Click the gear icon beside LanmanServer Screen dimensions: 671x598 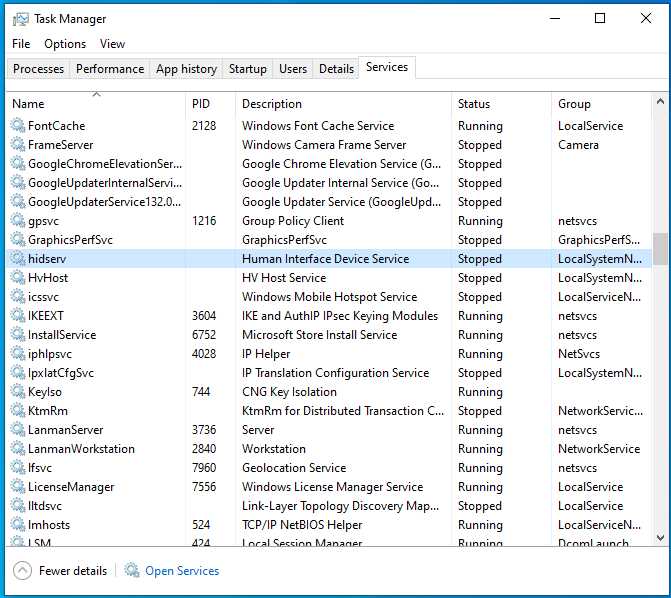tap(18, 429)
